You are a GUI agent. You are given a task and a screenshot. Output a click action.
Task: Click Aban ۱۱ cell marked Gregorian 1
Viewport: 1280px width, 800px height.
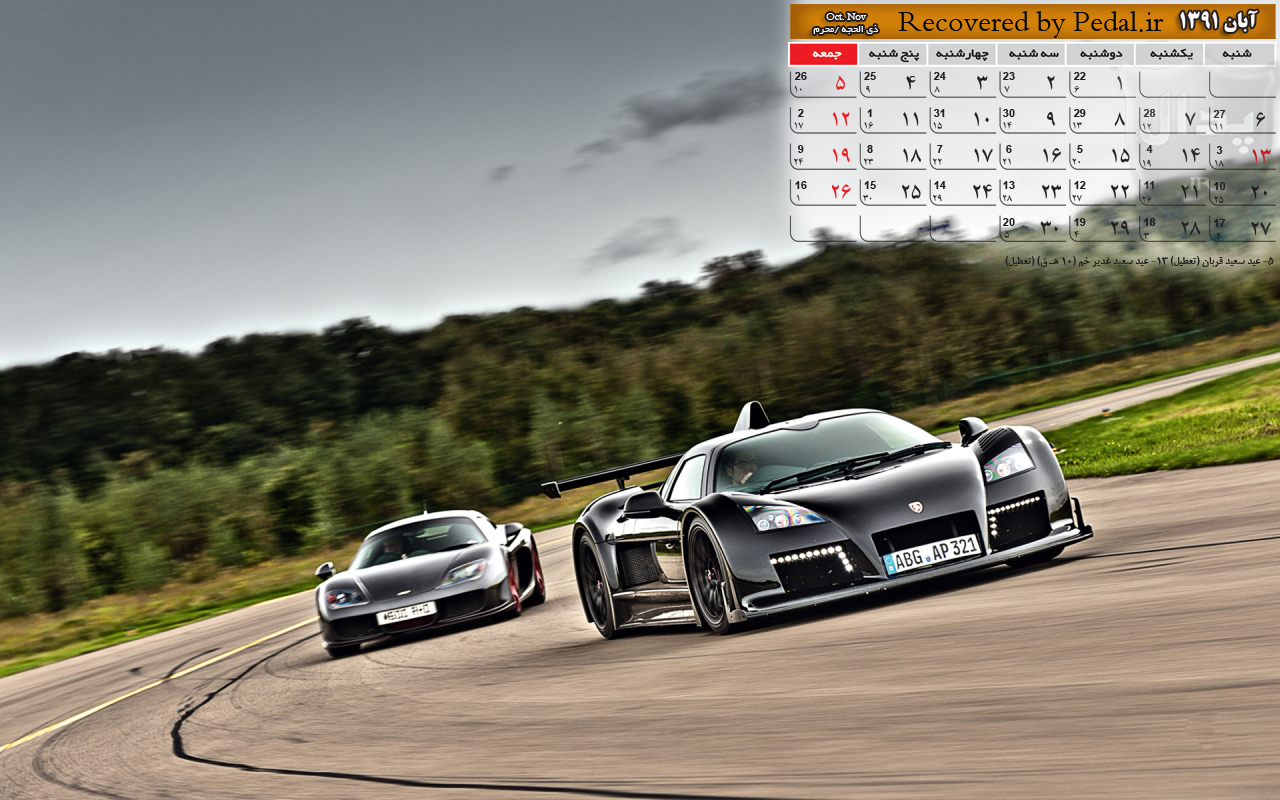click(x=893, y=119)
